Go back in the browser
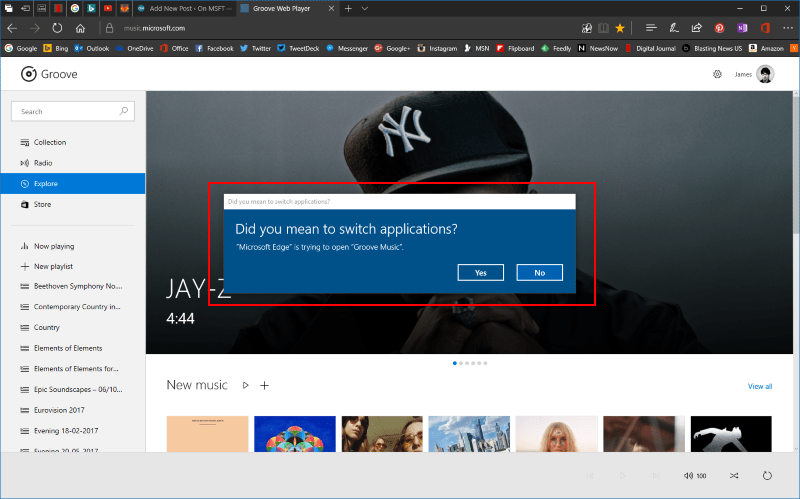This screenshot has height=499, width=800. click(12, 29)
